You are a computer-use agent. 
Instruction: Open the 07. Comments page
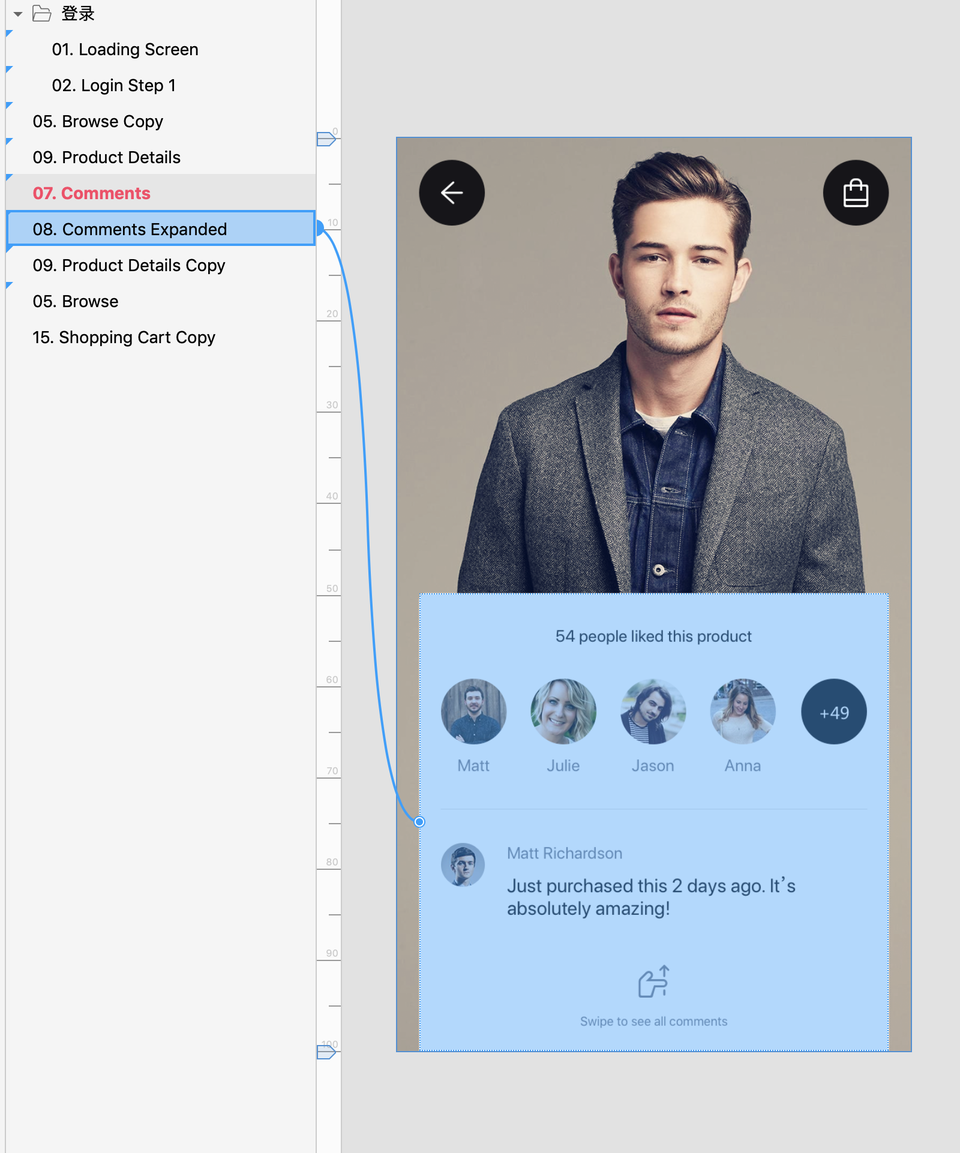(x=92, y=194)
